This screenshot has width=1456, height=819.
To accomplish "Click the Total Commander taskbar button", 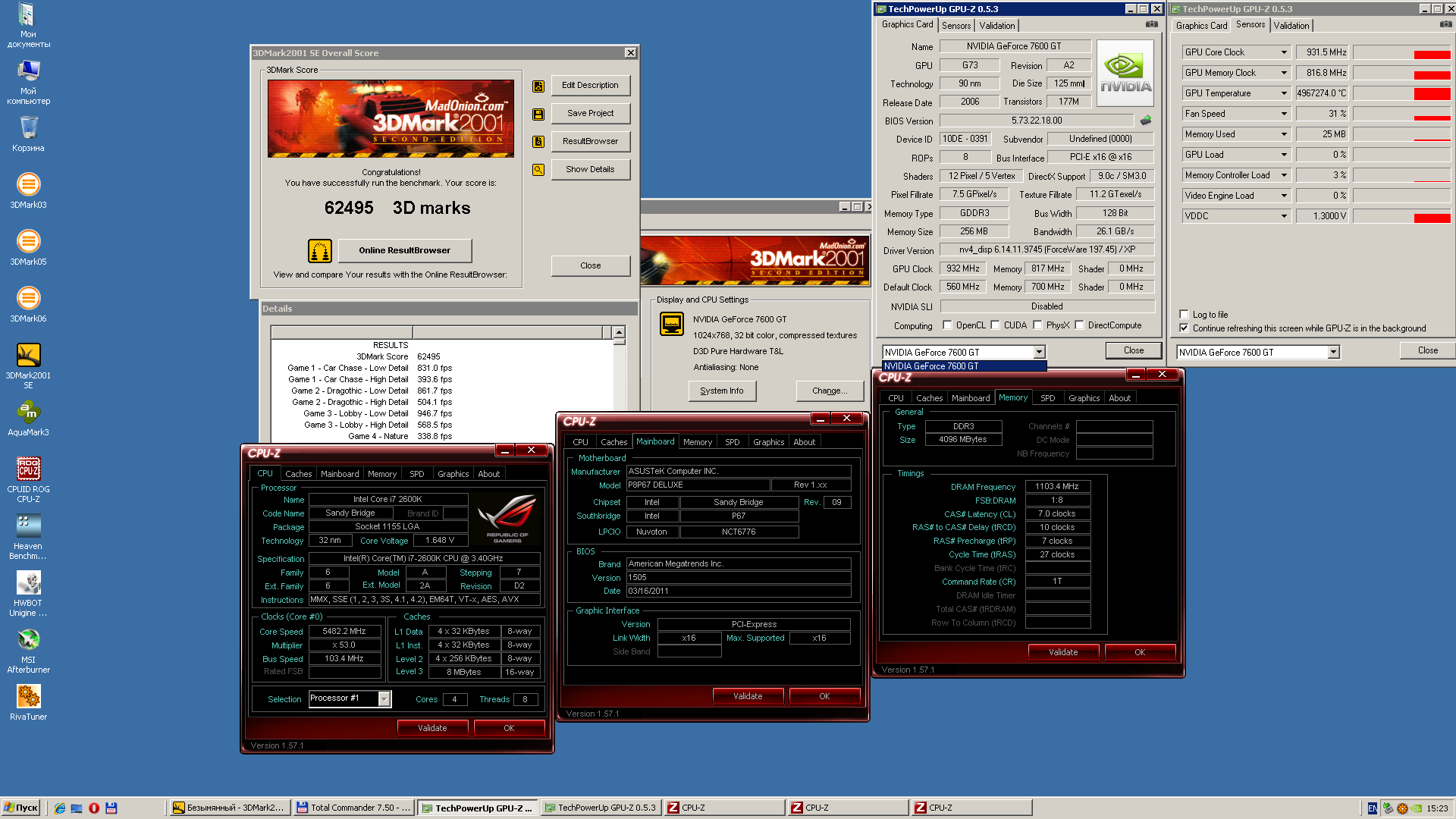I will click(x=354, y=808).
